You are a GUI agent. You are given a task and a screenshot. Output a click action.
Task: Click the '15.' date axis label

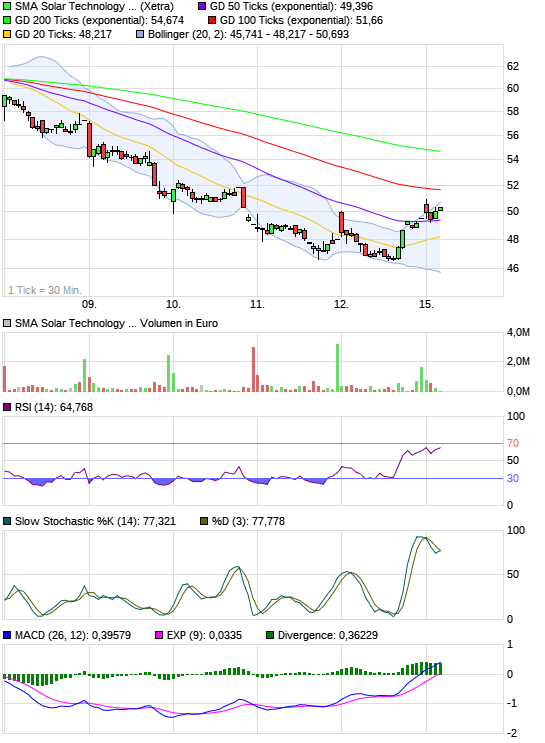(426, 304)
